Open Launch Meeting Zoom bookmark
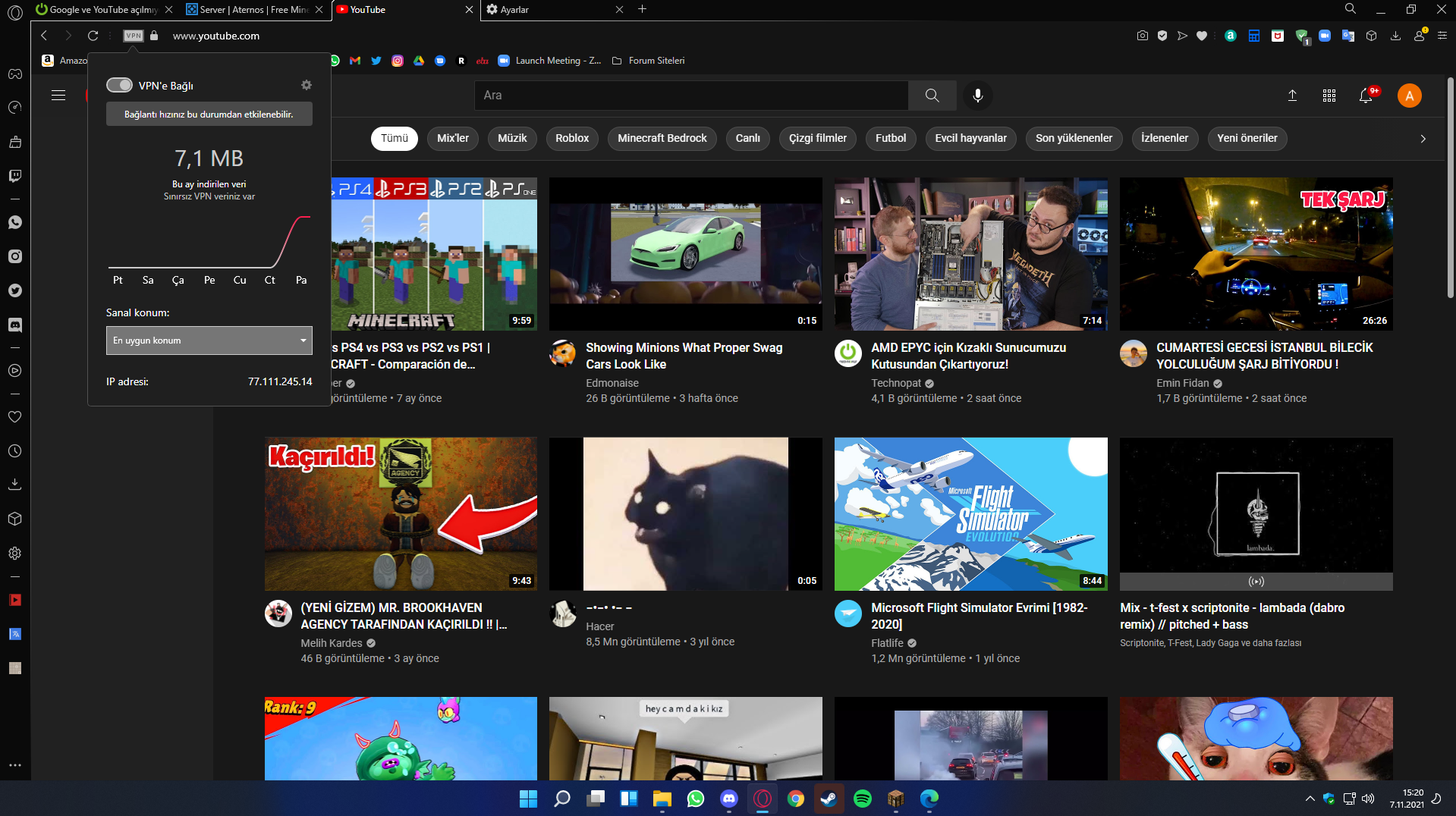Image resolution: width=1456 pixels, height=816 pixels. 549,61
